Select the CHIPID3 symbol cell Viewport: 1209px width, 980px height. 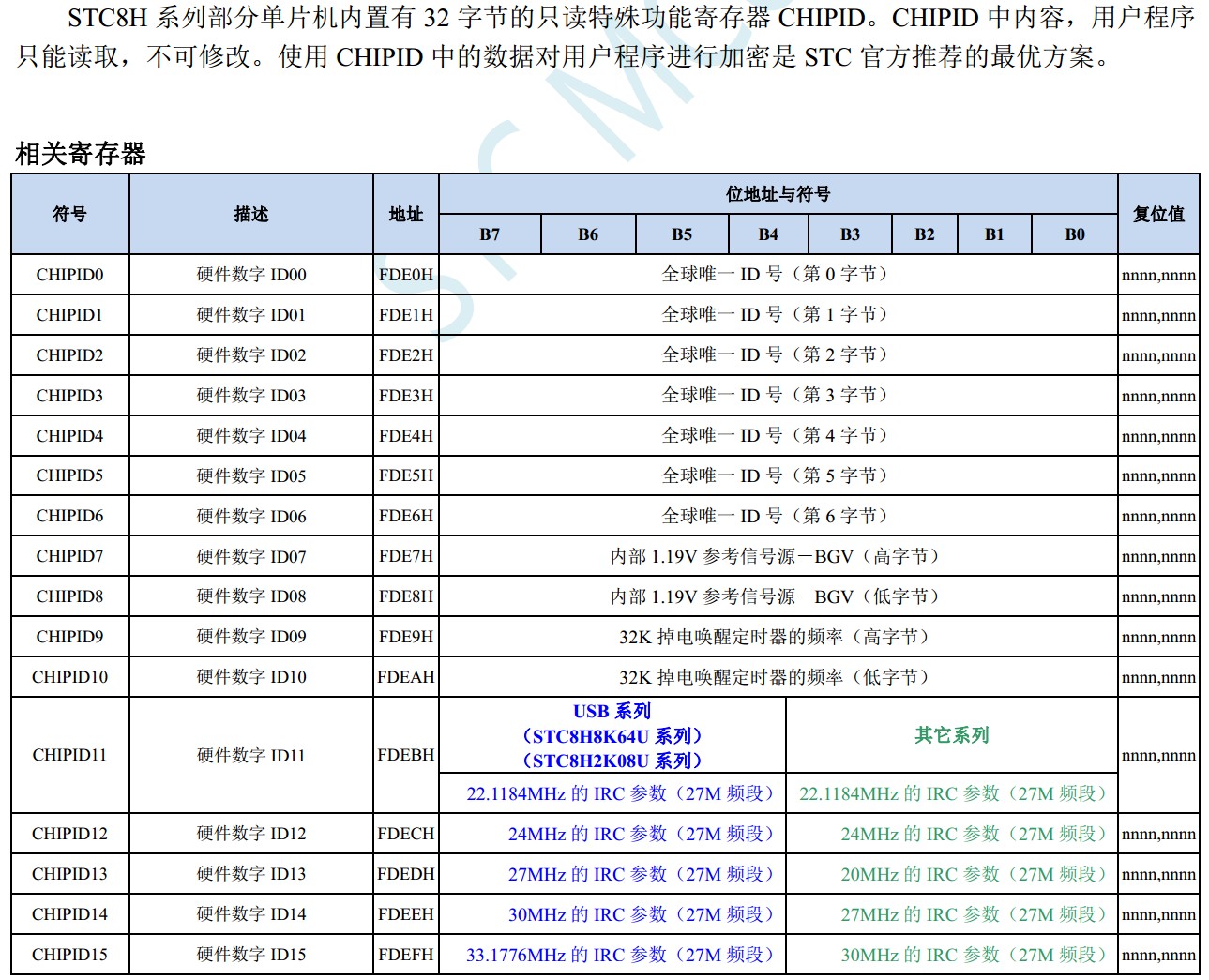coord(70,396)
